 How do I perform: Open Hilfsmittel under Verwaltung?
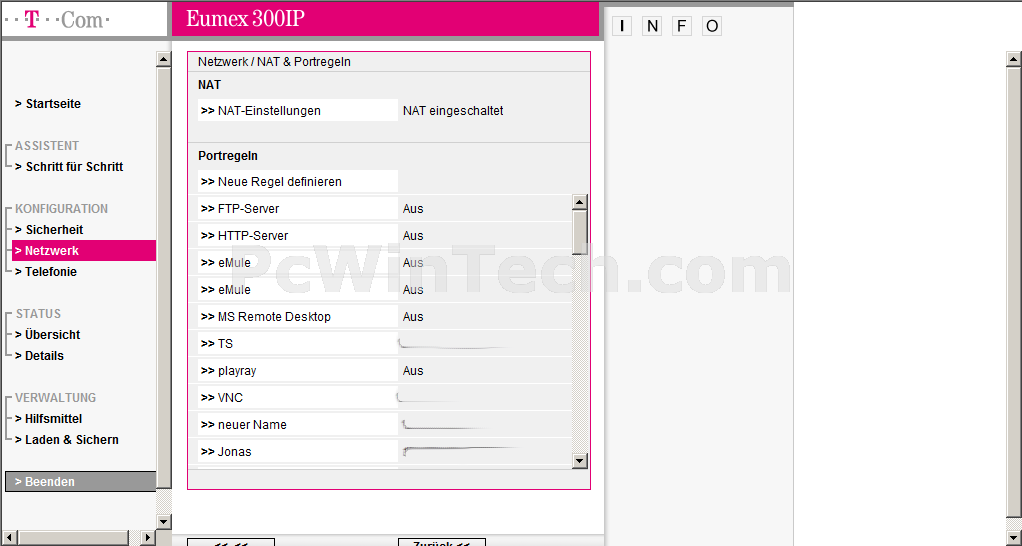click(x=49, y=419)
